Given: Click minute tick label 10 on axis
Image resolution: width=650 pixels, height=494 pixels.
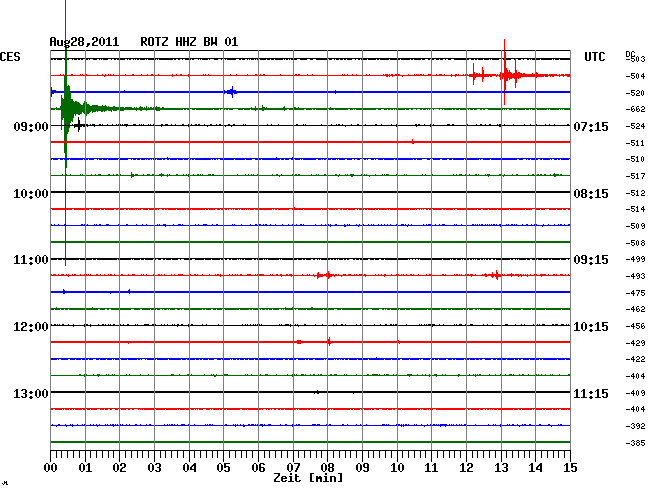Looking at the screenshot, I should click(x=397, y=467).
